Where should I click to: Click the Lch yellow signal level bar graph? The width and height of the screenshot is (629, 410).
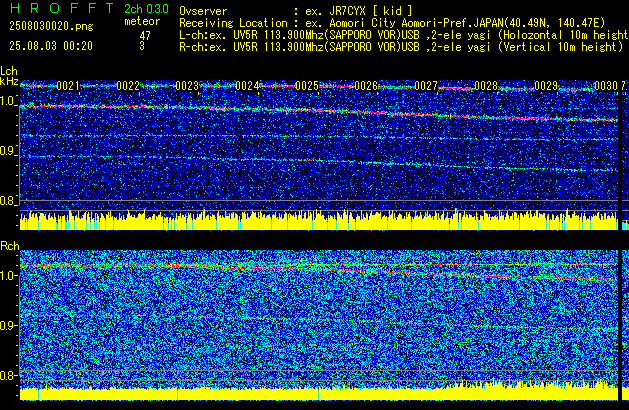[319, 221]
